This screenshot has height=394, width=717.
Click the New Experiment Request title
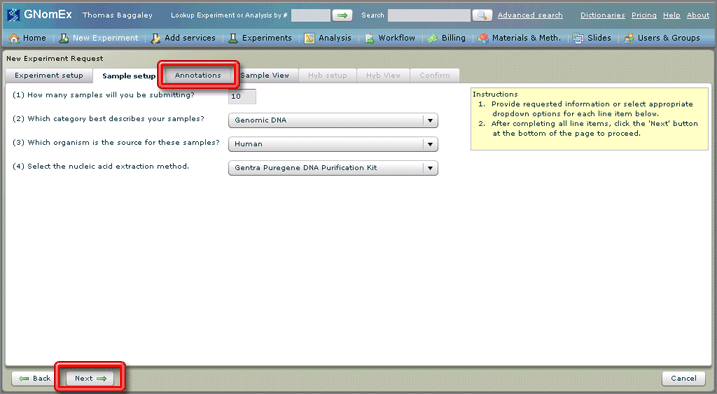click(55, 59)
